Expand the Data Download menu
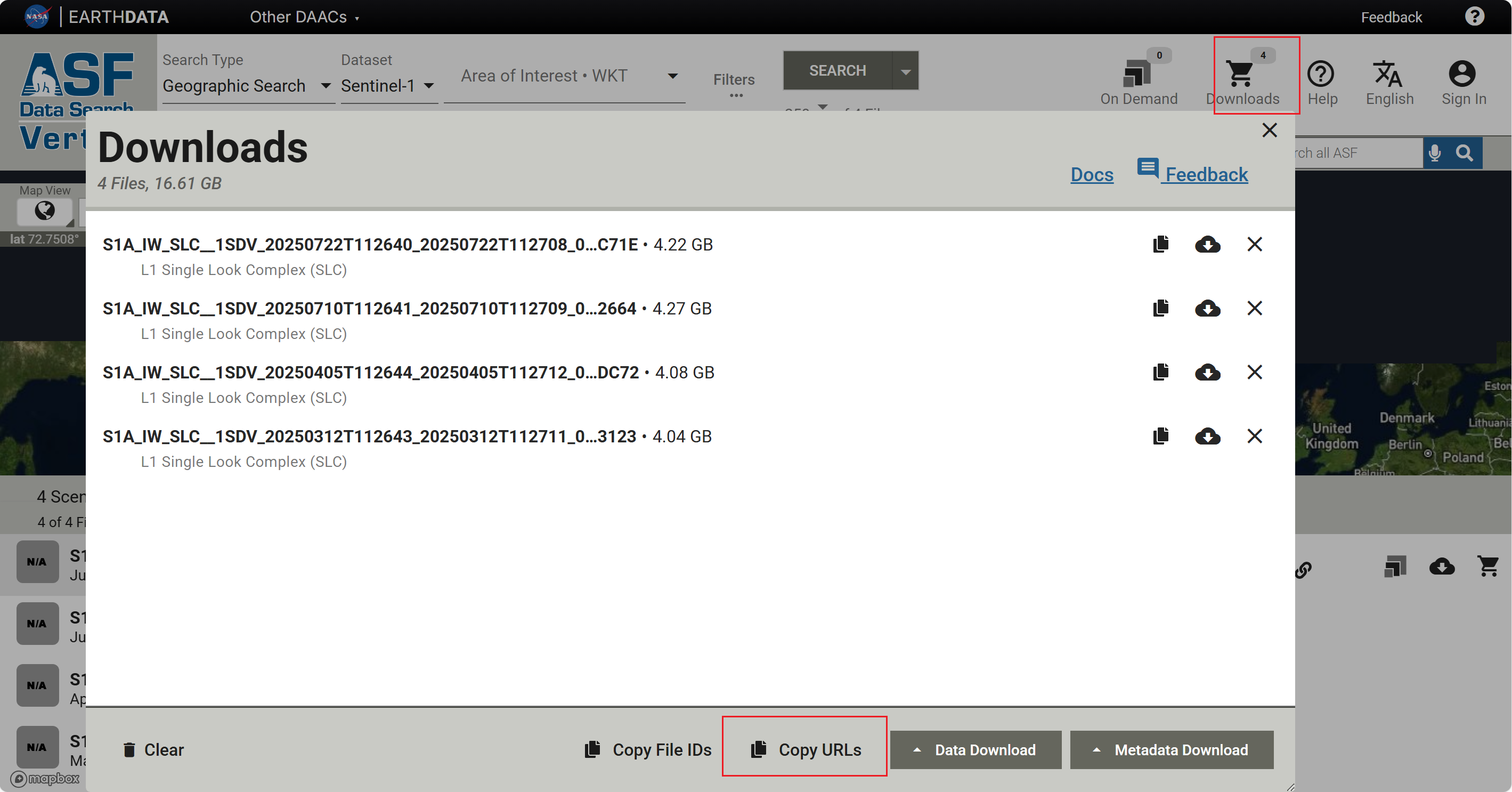 coord(975,750)
